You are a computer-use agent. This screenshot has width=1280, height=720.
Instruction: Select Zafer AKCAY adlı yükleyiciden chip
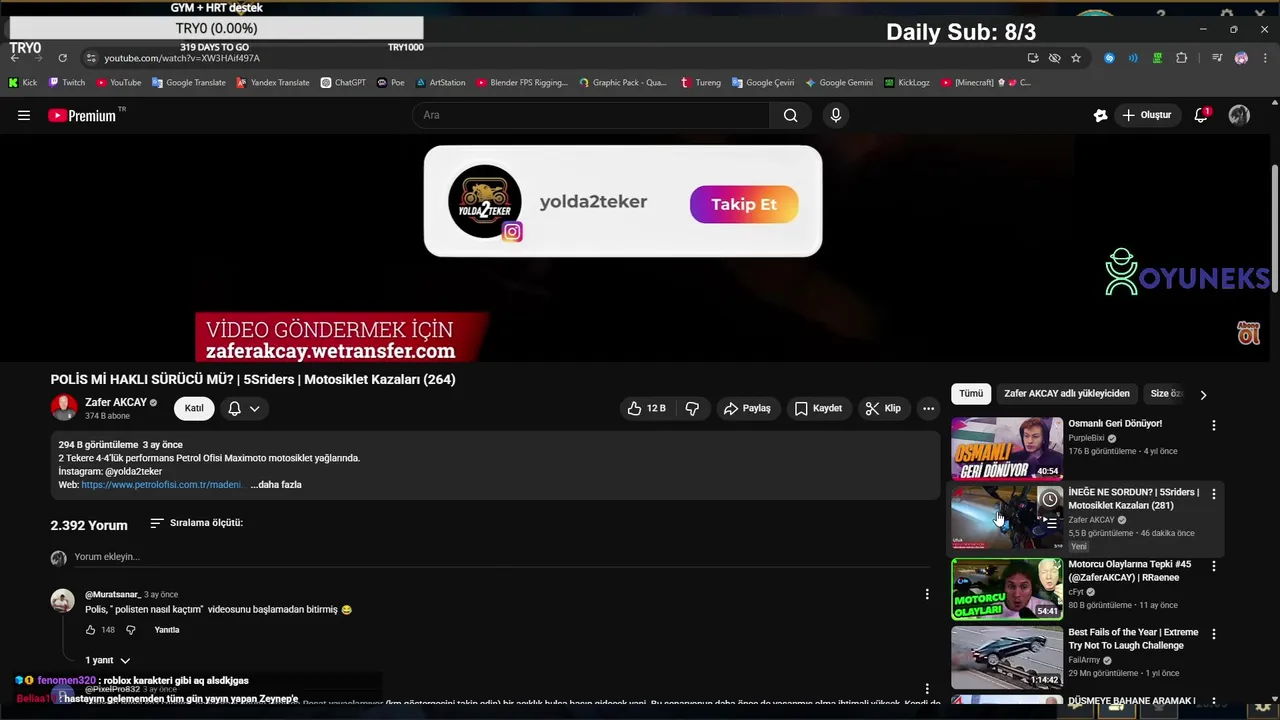point(1067,394)
